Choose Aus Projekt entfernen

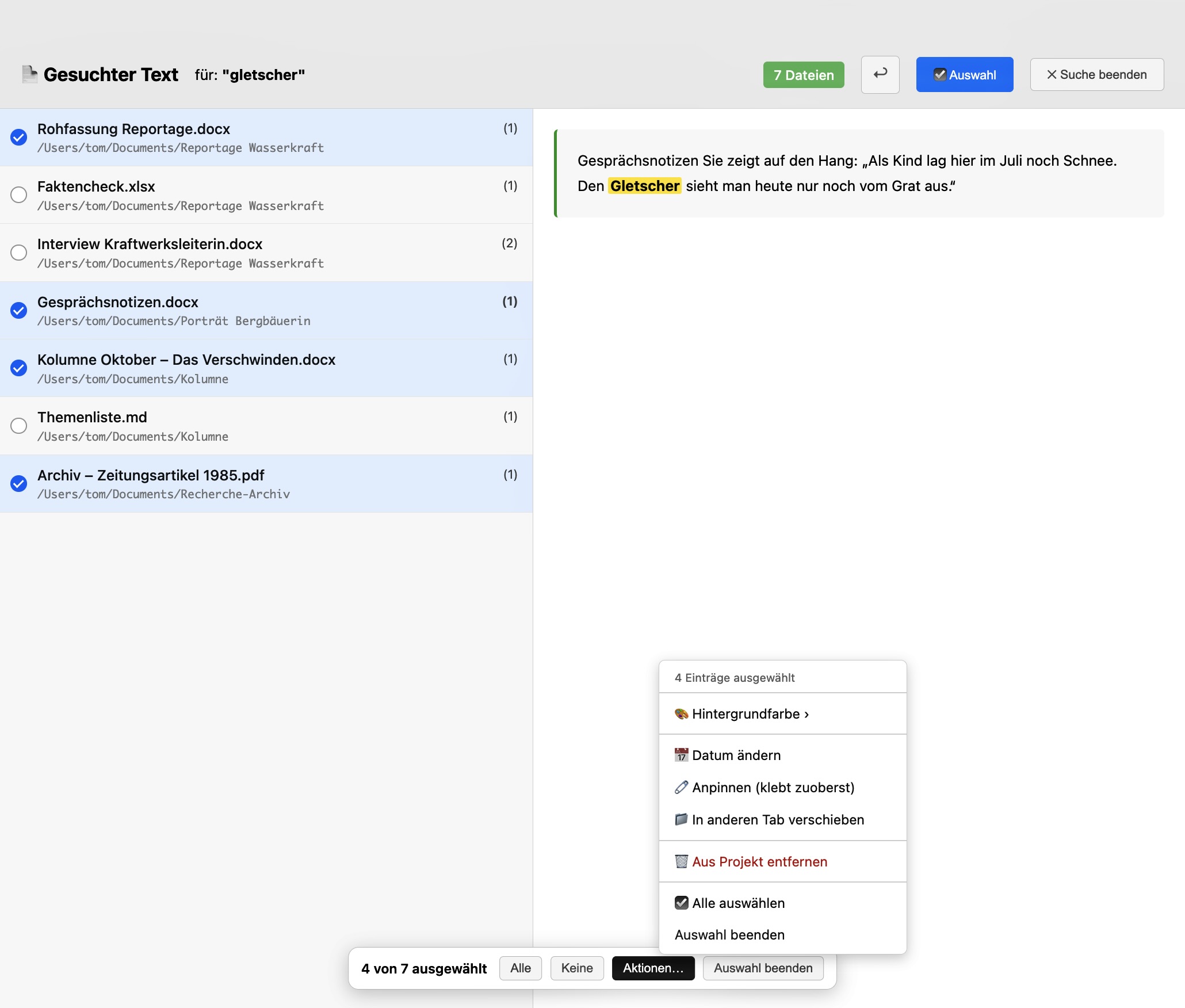coord(783,862)
